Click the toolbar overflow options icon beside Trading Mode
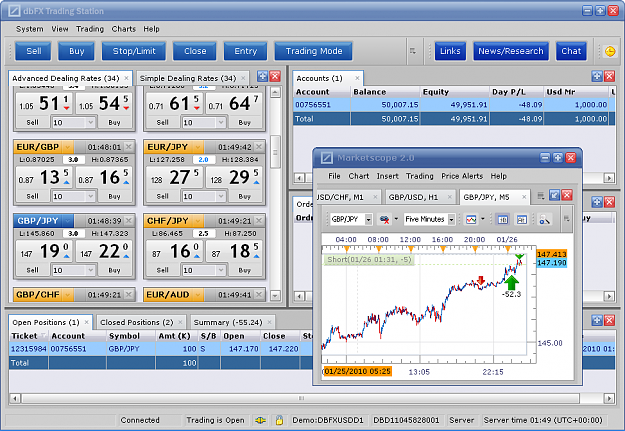 pyautogui.click(x=413, y=51)
